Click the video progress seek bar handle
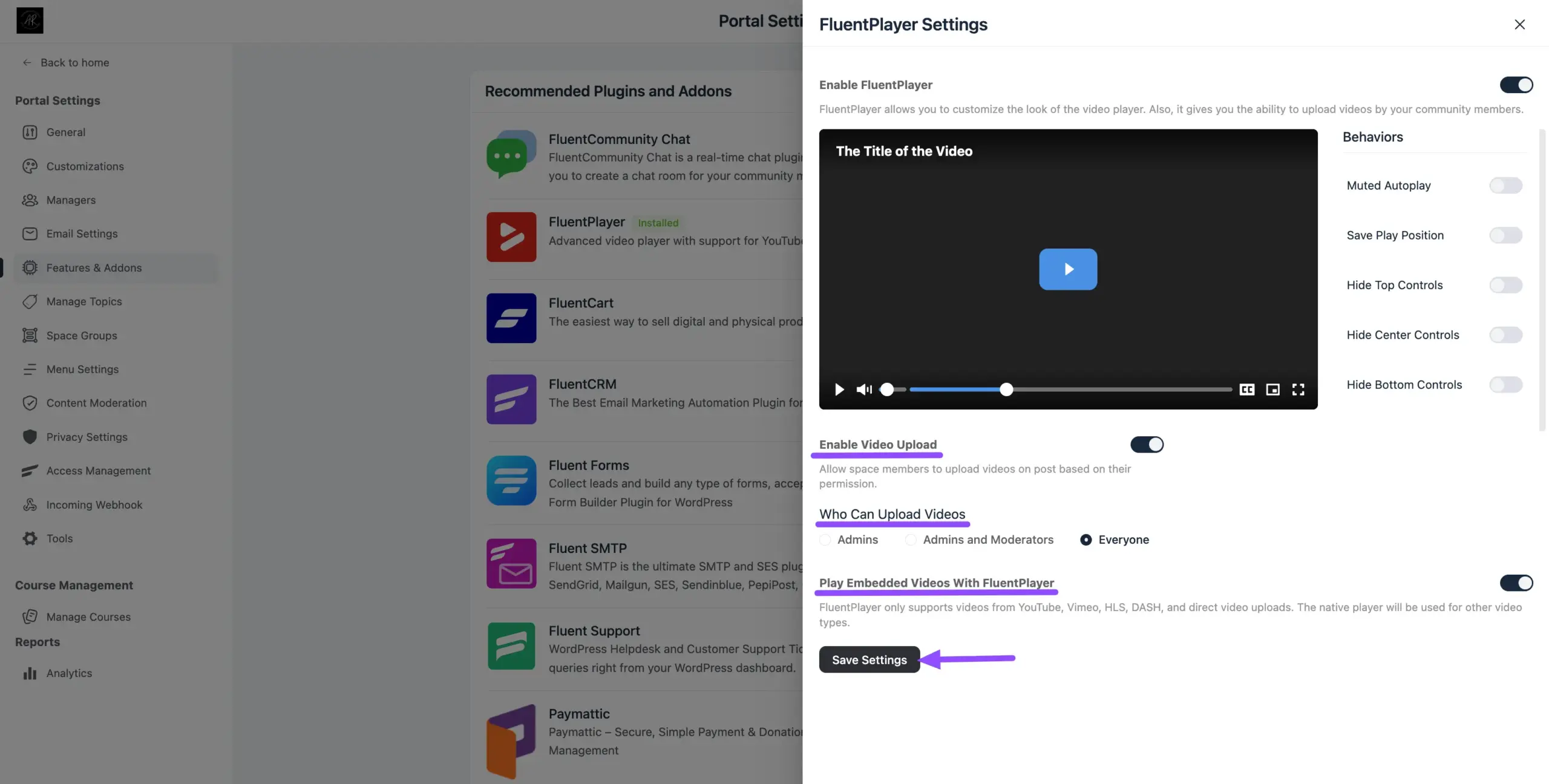Screen dimensions: 1549x784 [x=1006, y=389]
